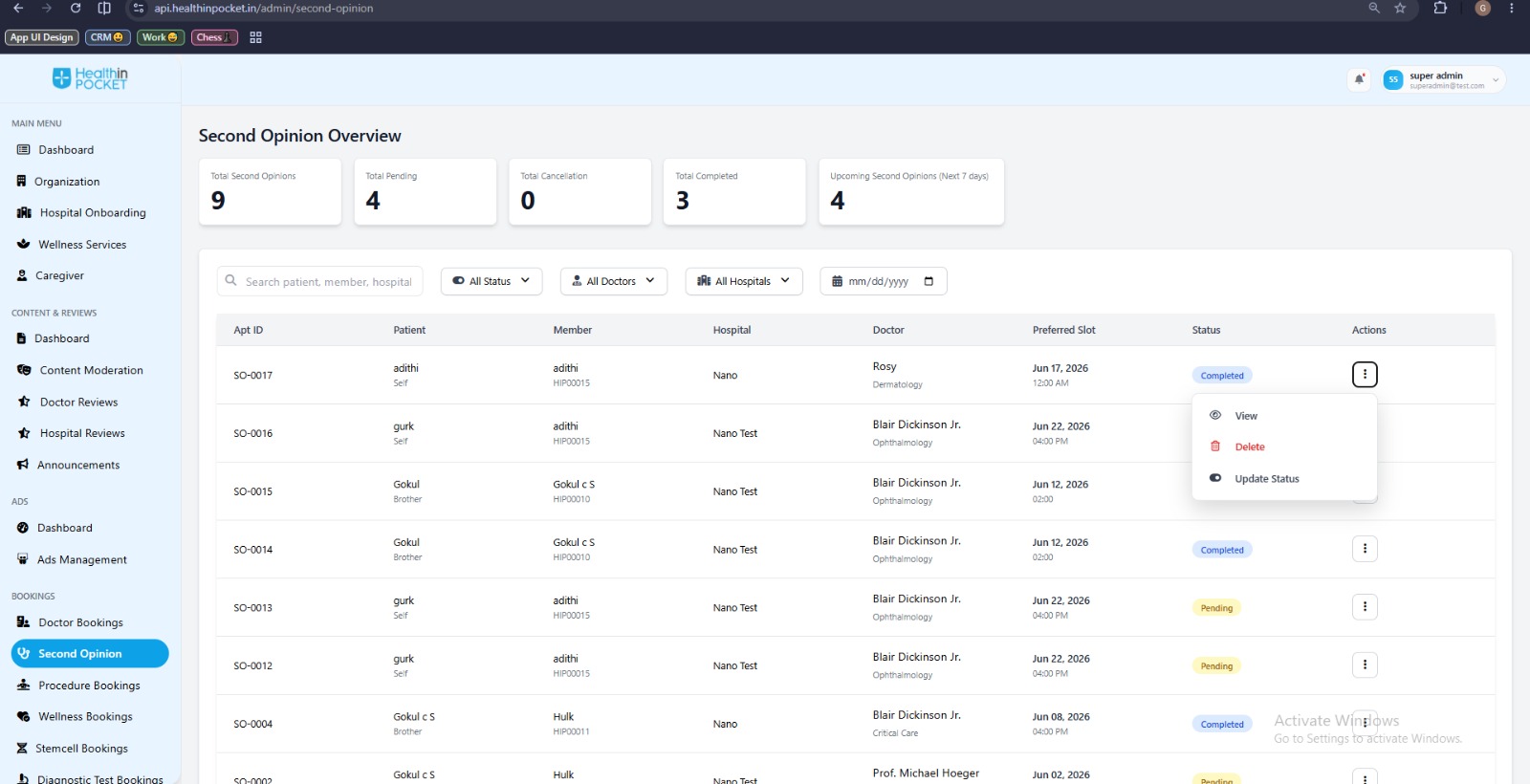Click toggle icon beside Update Status
Screen dimensions: 1530x784
[1215, 478]
